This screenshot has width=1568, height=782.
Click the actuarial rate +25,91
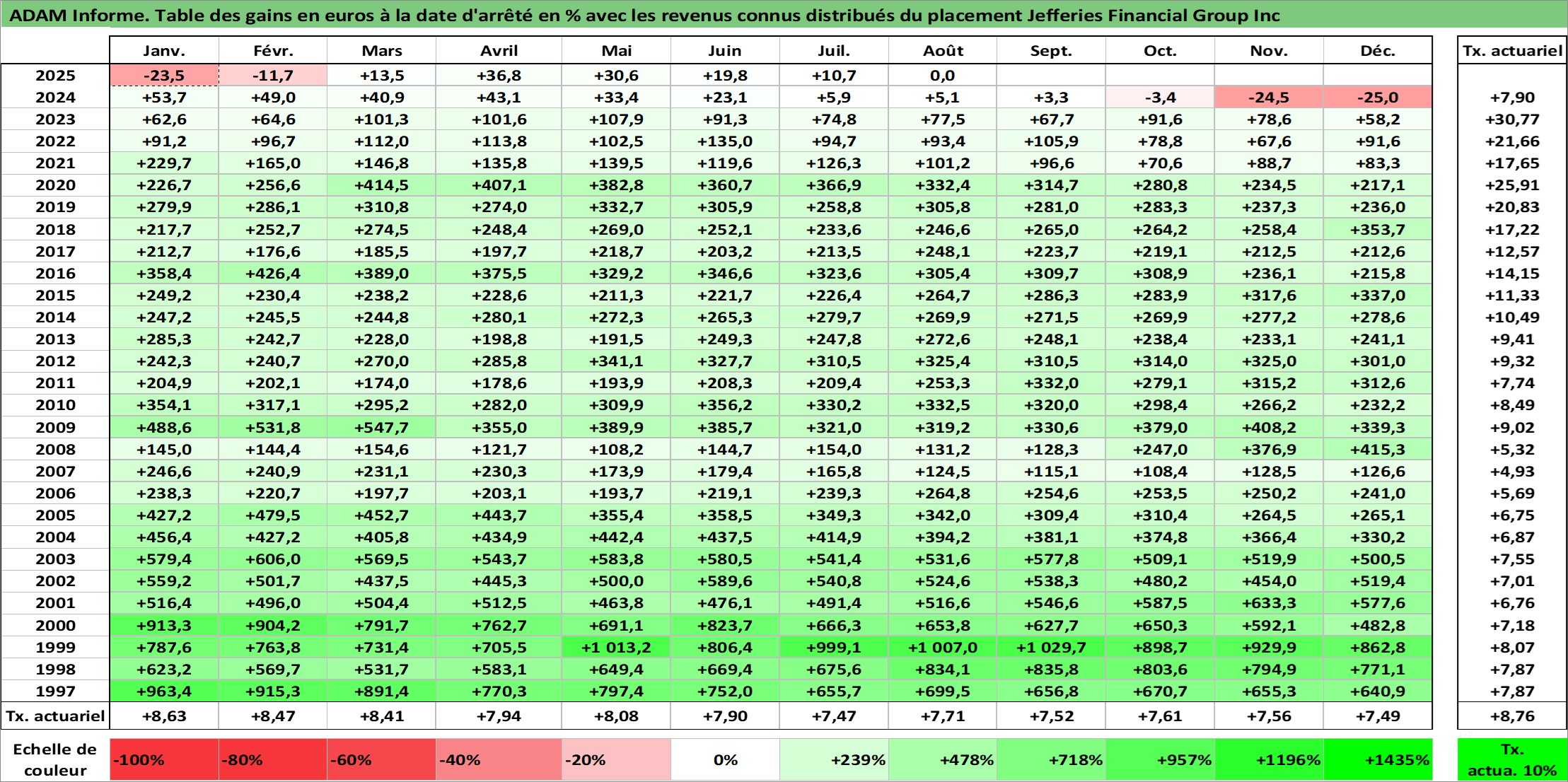click(1512, 185)
